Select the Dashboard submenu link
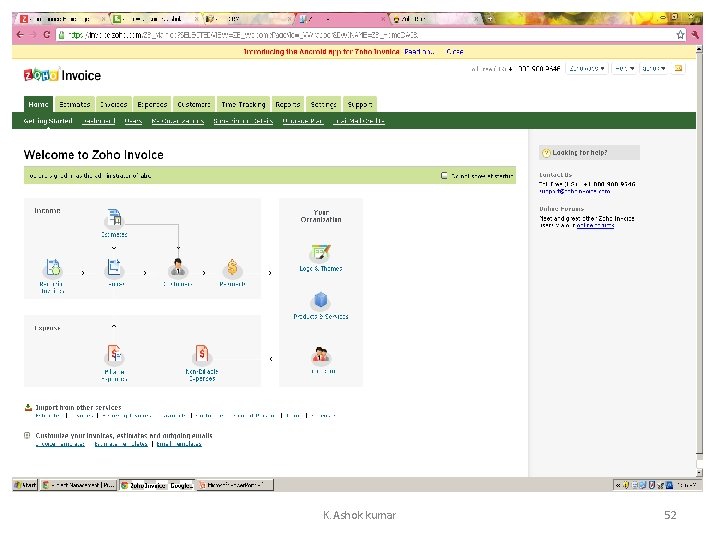Viewport: 720px width, 540px height. [x=99, y=121]
